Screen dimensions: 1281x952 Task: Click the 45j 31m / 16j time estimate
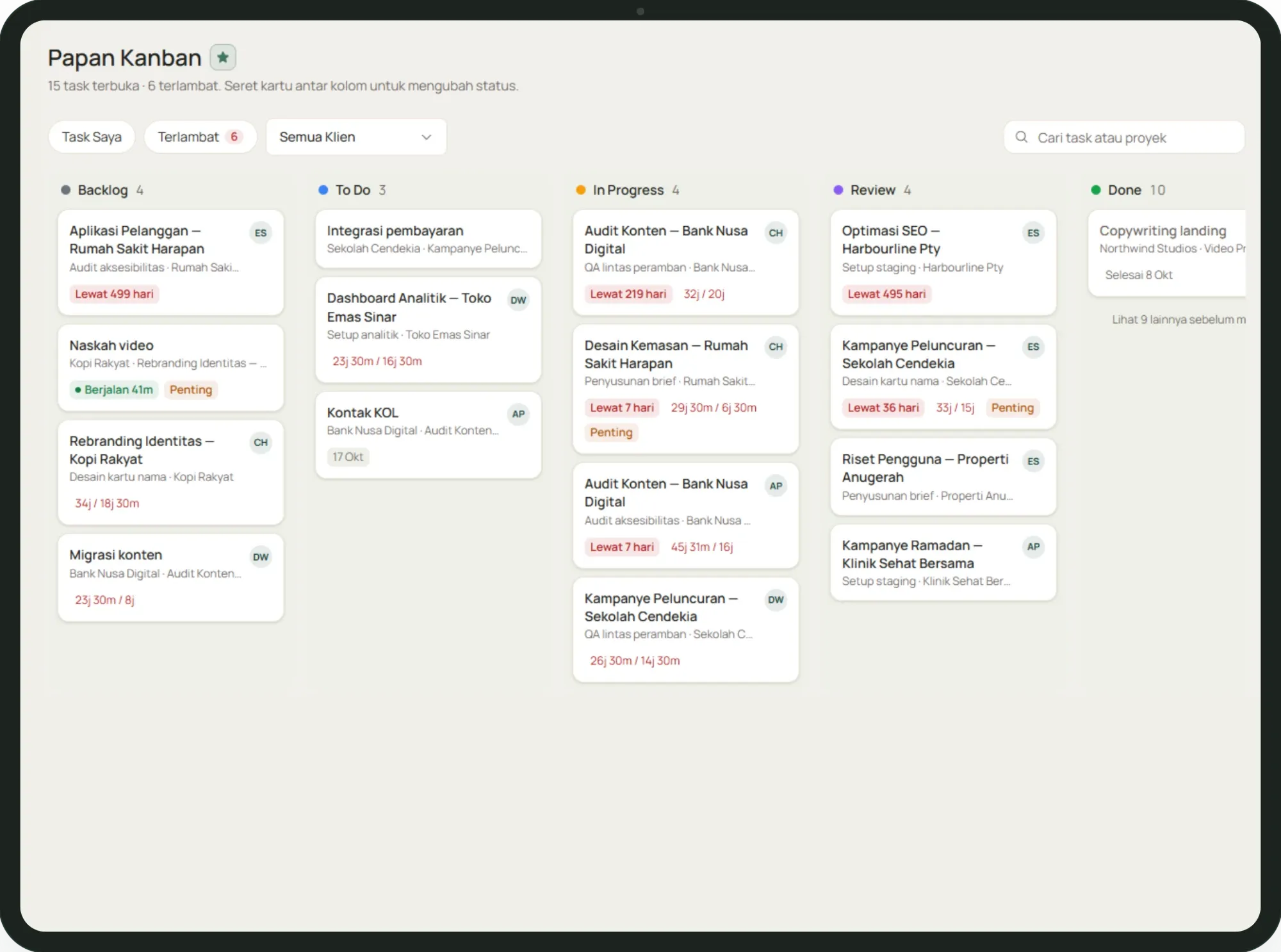click(x=702, y=547)
